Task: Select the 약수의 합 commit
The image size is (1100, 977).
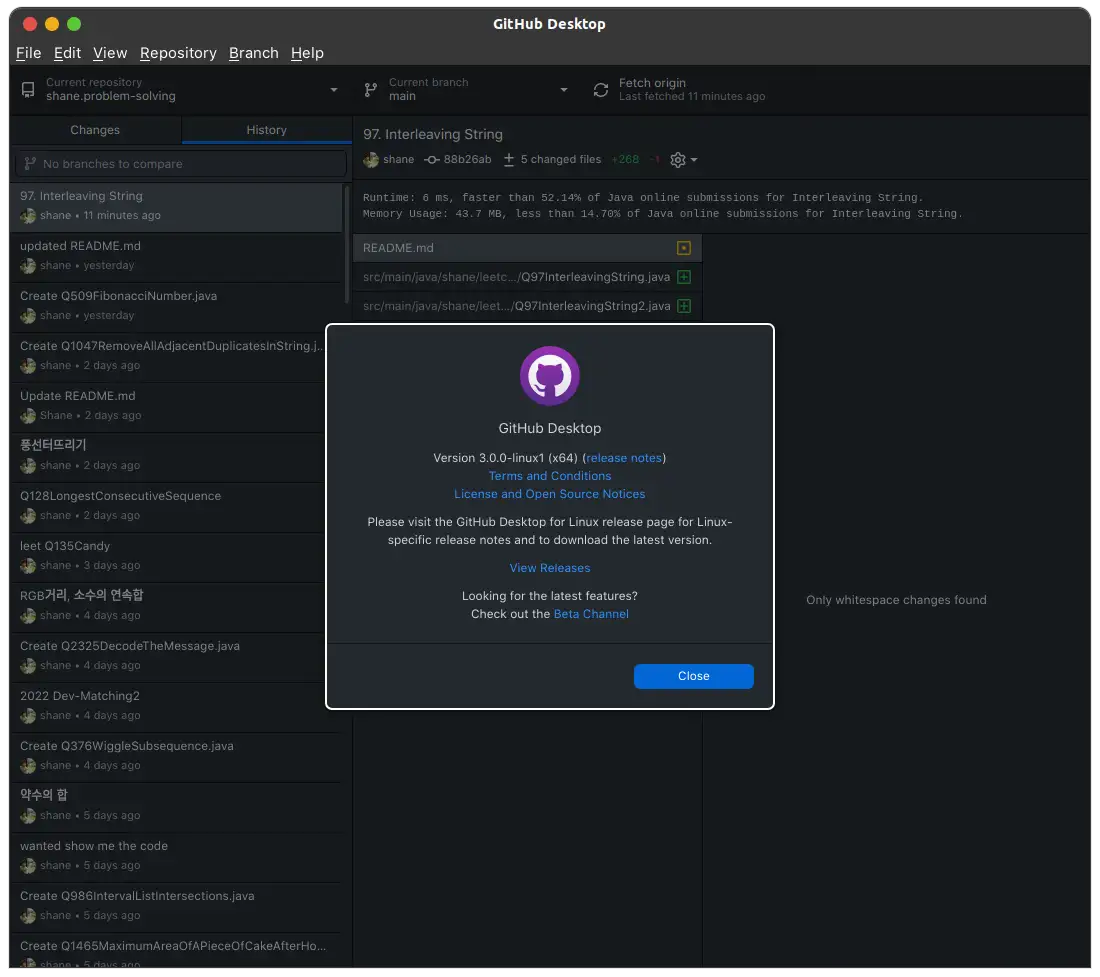Action: click(175, 807)
